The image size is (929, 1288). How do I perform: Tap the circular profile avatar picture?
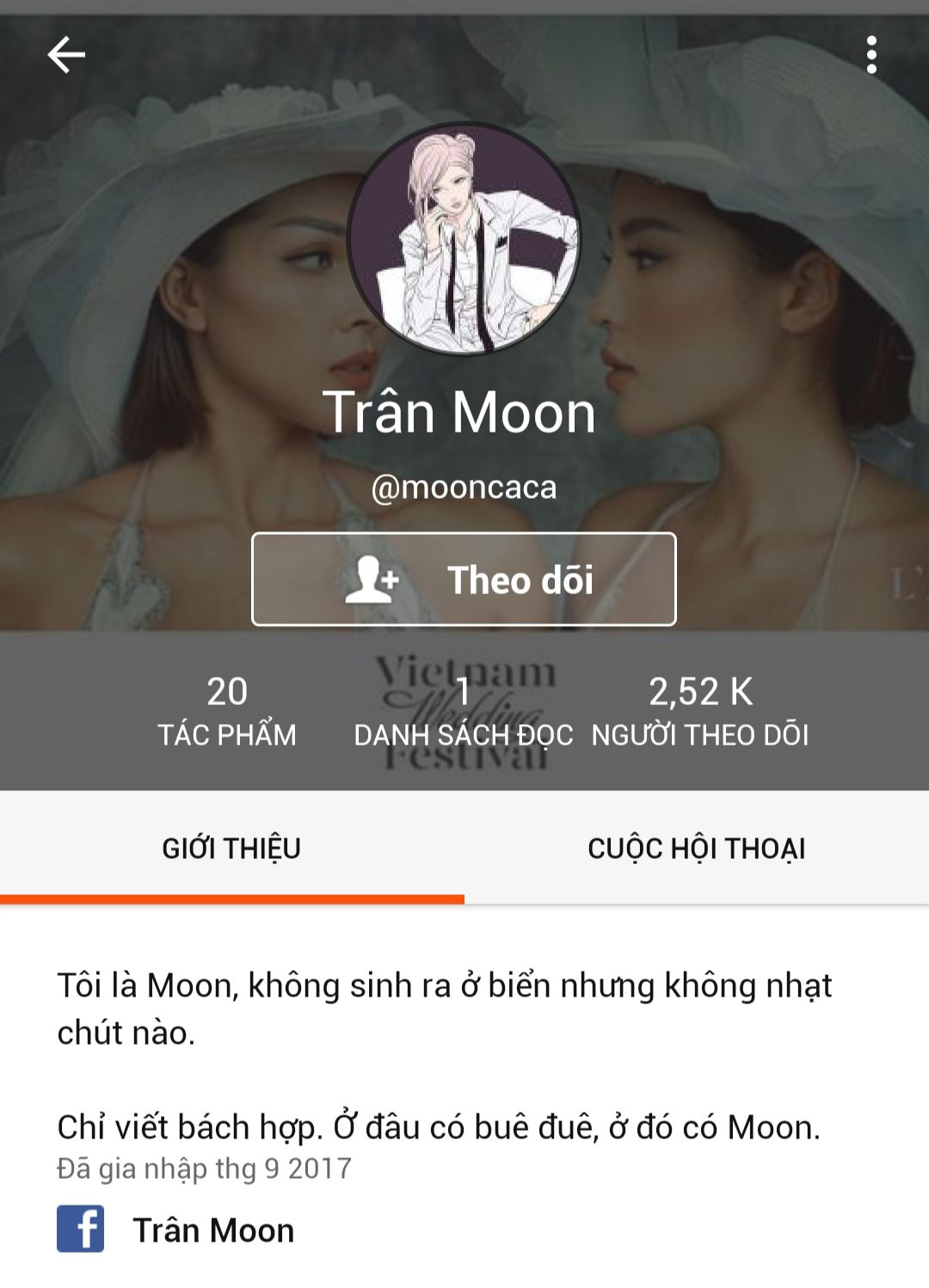464,239
